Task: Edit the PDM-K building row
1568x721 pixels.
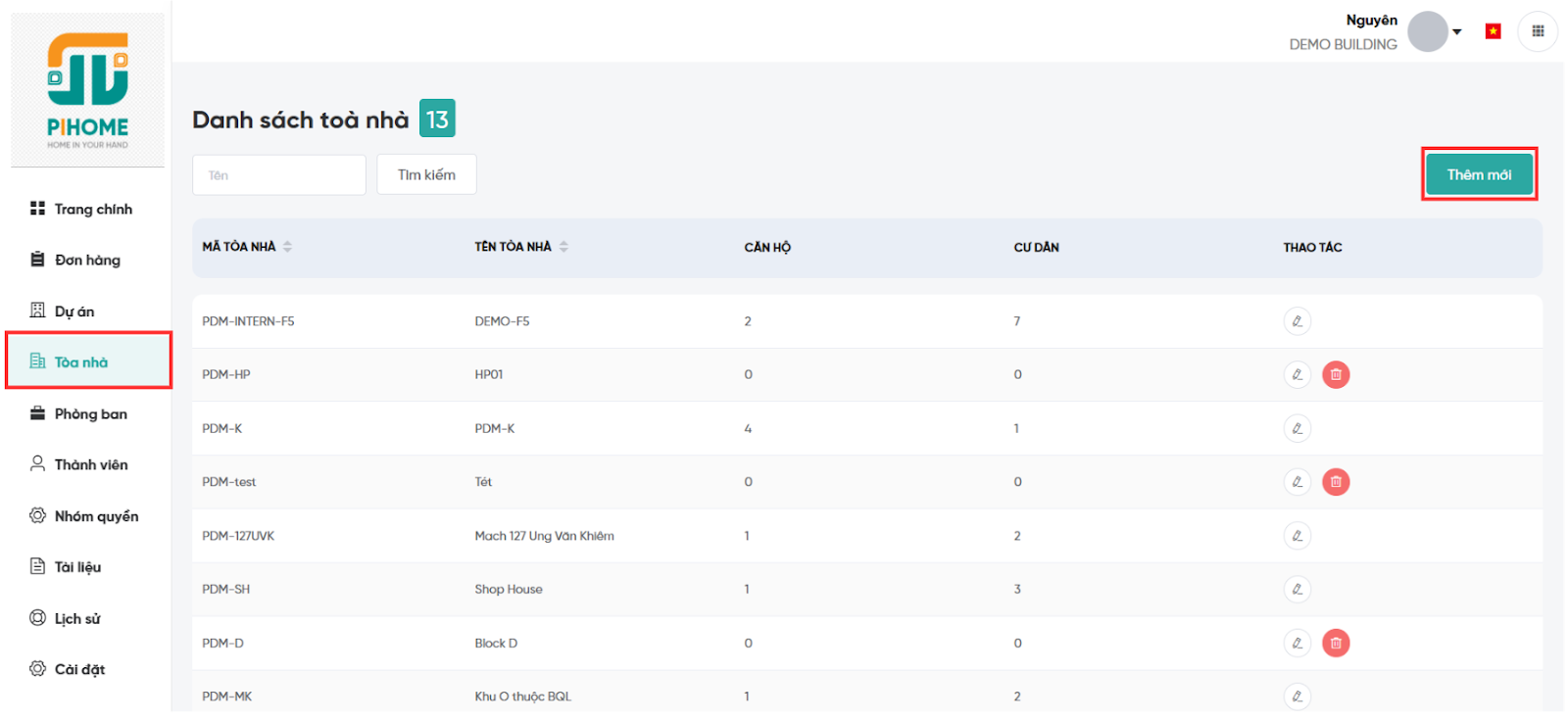Action: click(1297, 428)
